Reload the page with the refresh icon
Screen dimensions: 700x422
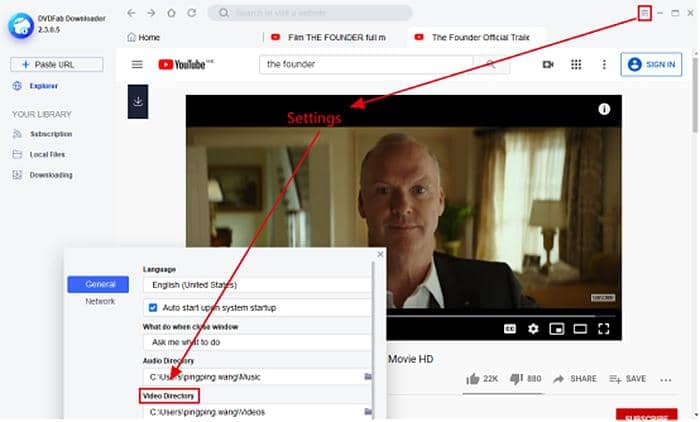pos(192,13)
